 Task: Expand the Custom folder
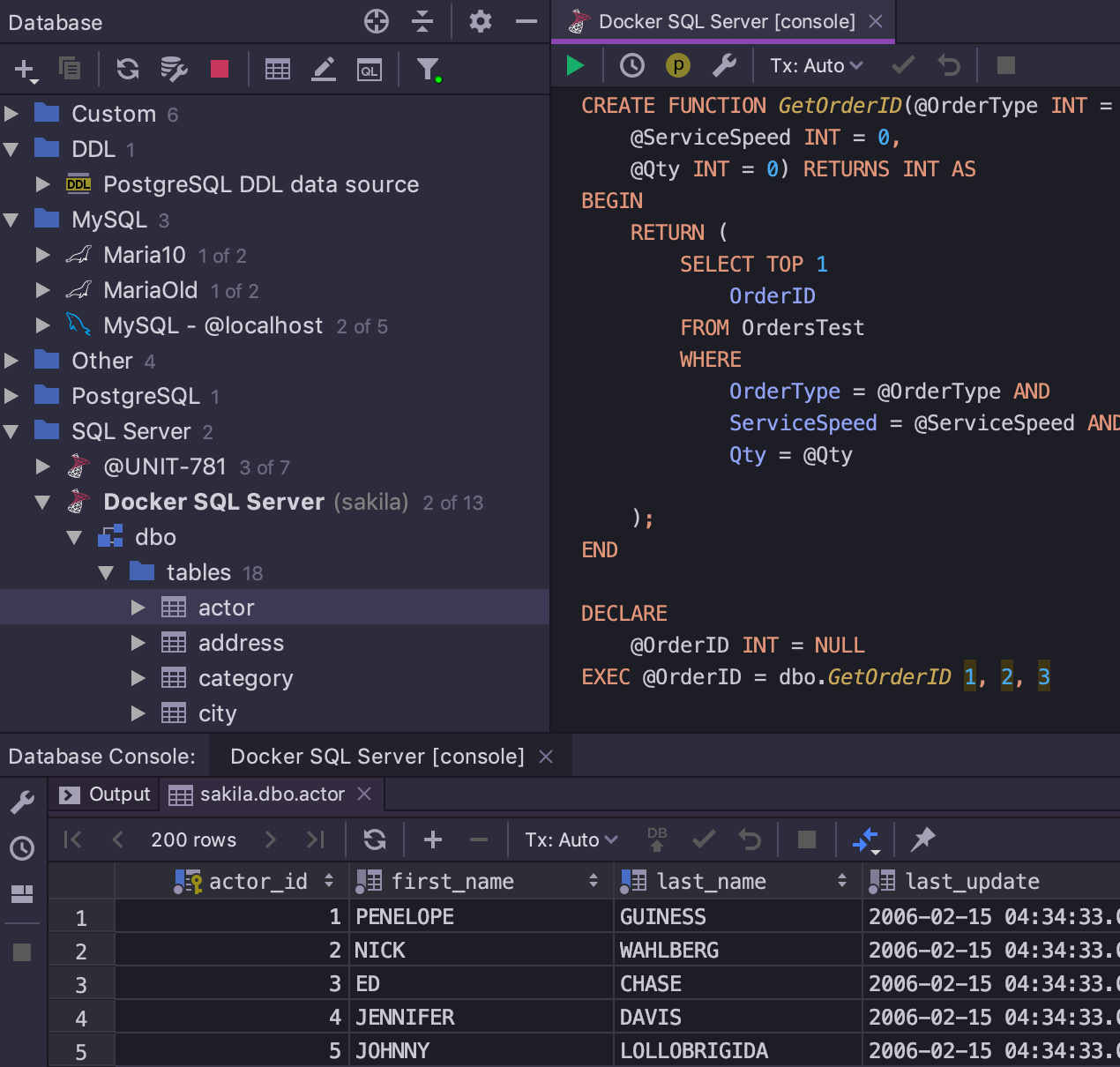click(11, 114)
